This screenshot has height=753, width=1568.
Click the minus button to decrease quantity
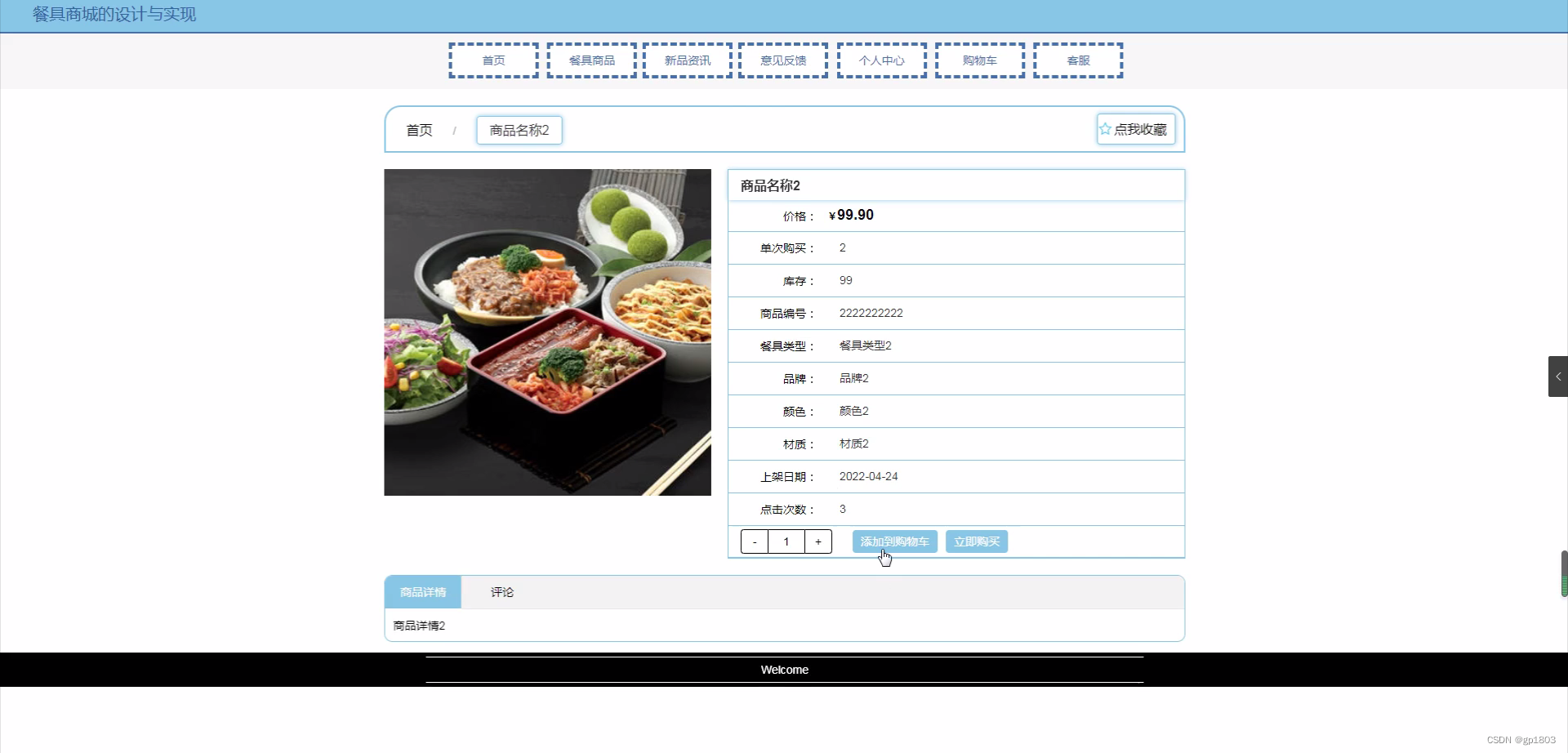coord(755,541)
